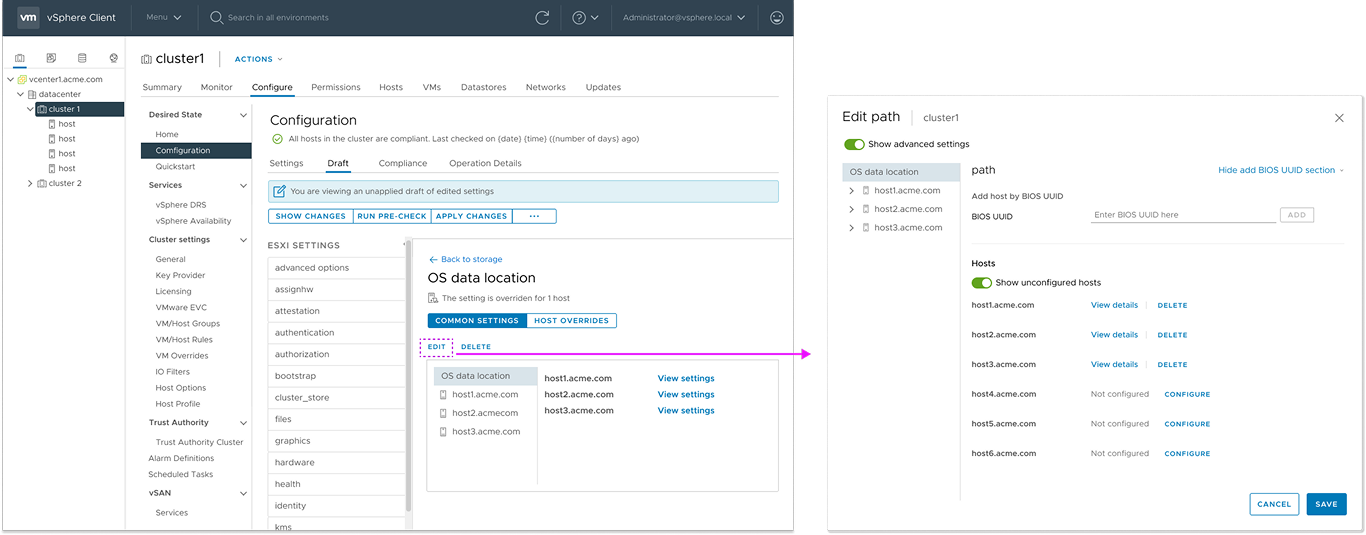Click the smiley feedback icon

point(777,17)
